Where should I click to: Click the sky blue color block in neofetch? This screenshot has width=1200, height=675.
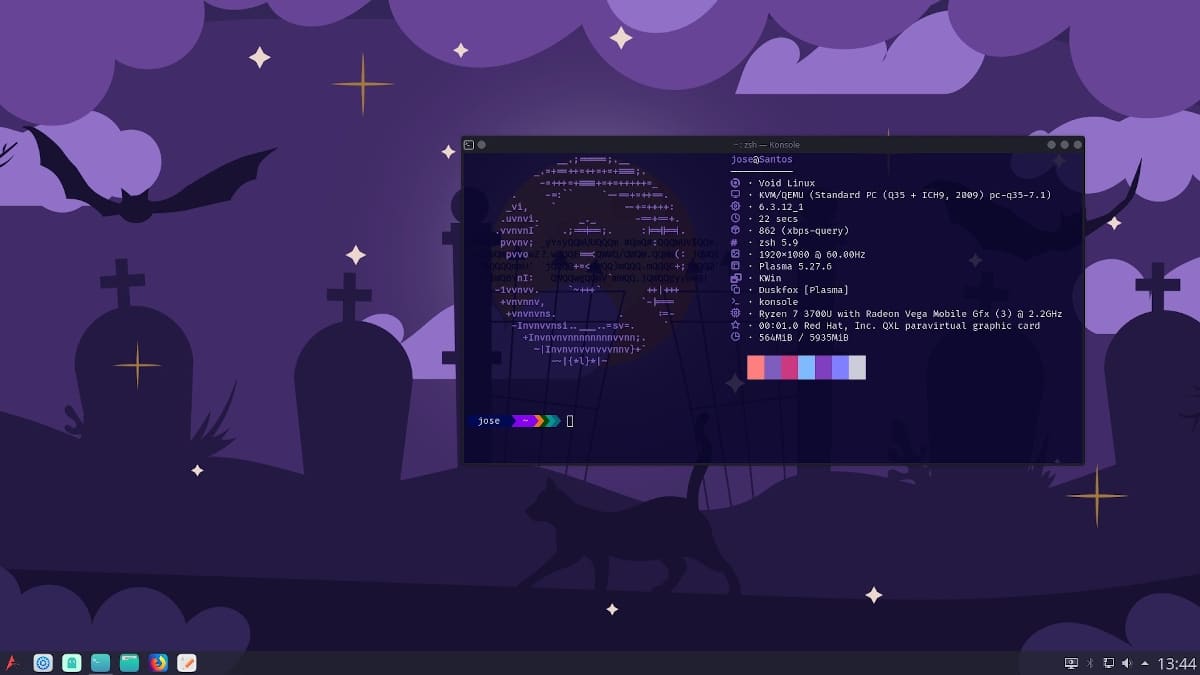[806, 367]
